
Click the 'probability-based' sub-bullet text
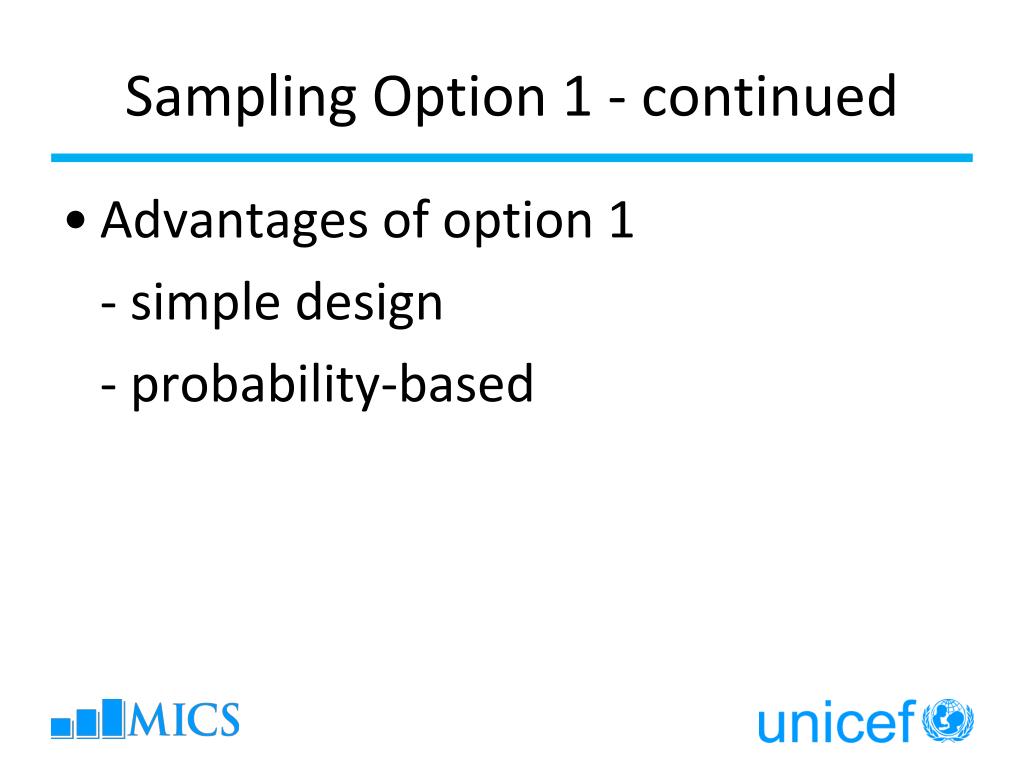(332, 385)
